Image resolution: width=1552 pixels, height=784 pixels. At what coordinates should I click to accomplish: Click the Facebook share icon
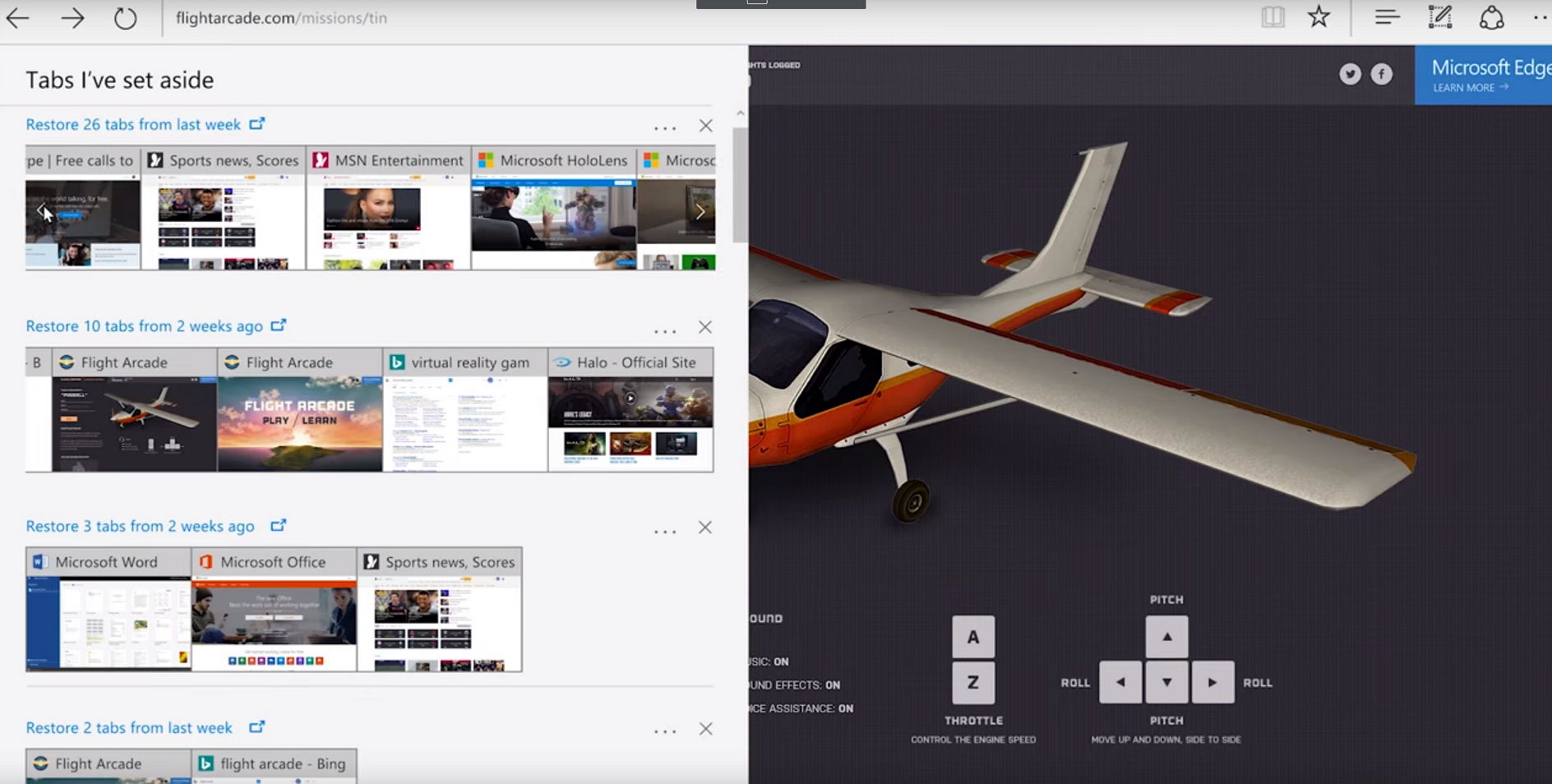(x=1382, y=74)
